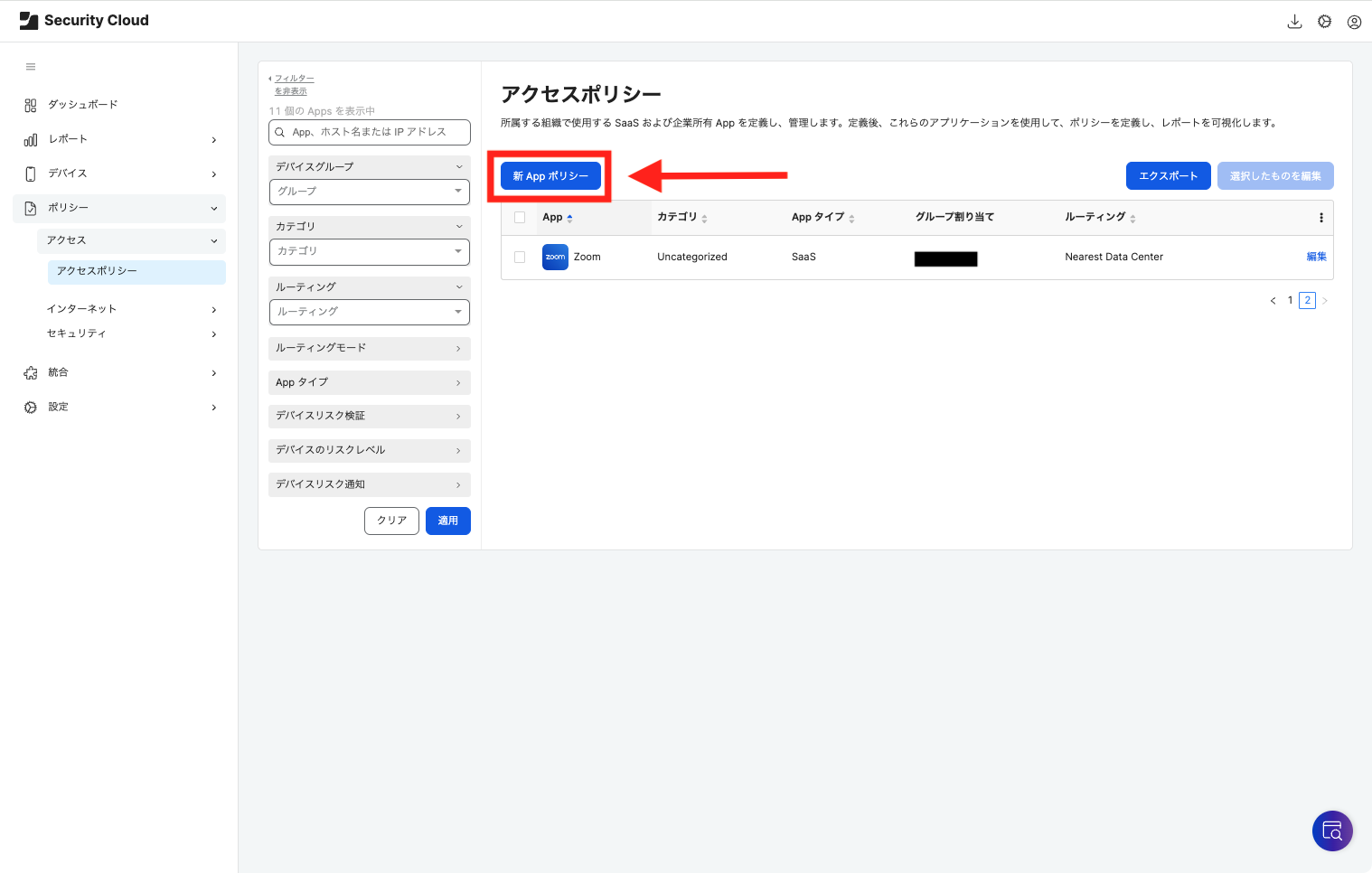Expand the デバイスリスク検証 filter
The image size is (1372, 873).
click(370, 416)
